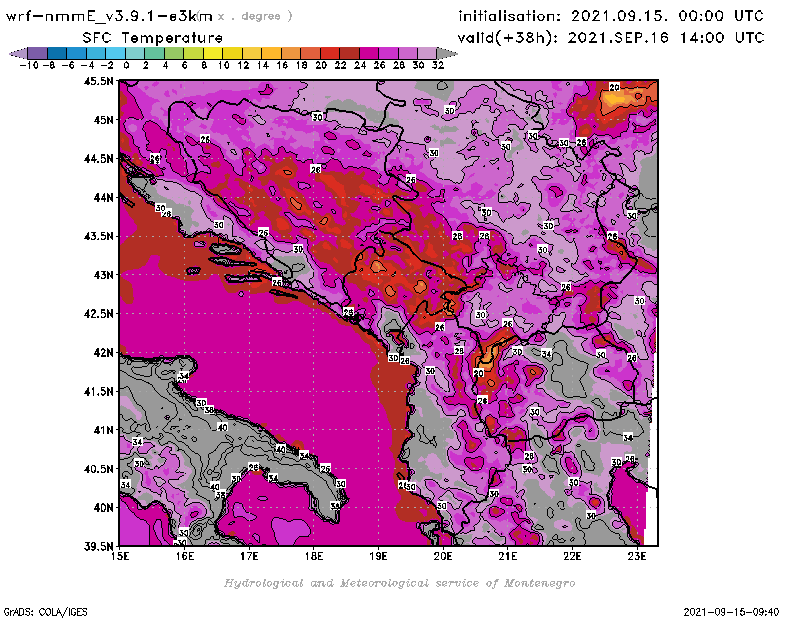800x618 pixels.
Task: Click the 39.5N latitude axis label
Action: (x=98, y=547)
